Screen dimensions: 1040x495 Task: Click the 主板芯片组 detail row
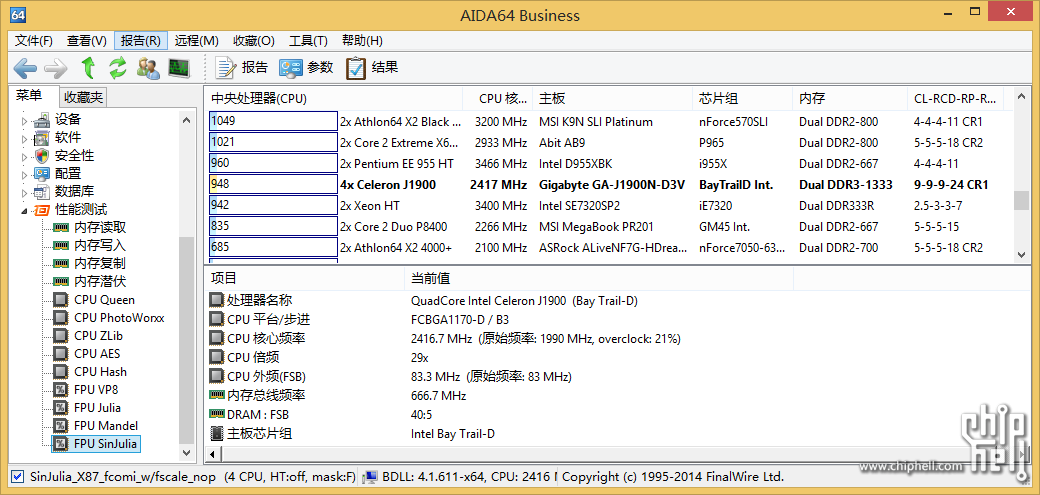tap(501, 434)
